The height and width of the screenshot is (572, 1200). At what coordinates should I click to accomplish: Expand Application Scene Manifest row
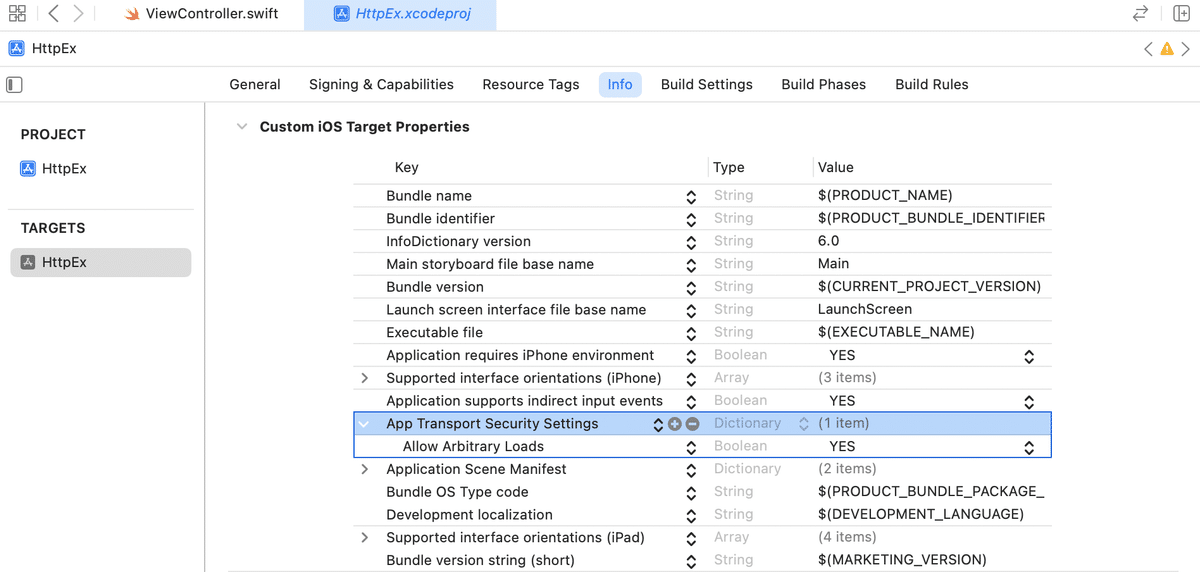[x=365, y=469]
